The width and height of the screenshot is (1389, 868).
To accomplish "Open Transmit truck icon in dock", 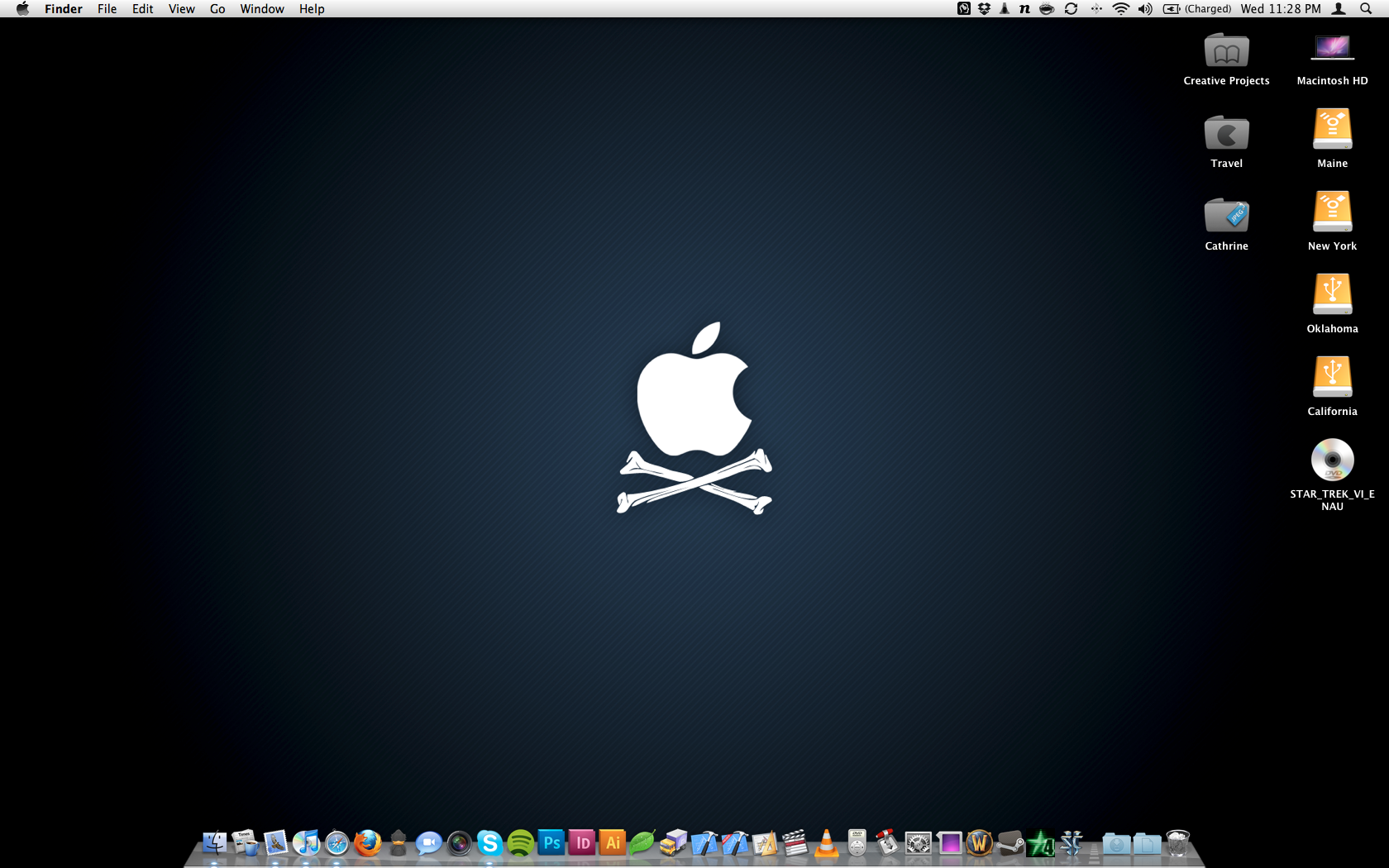I will [x=673, y=843].
